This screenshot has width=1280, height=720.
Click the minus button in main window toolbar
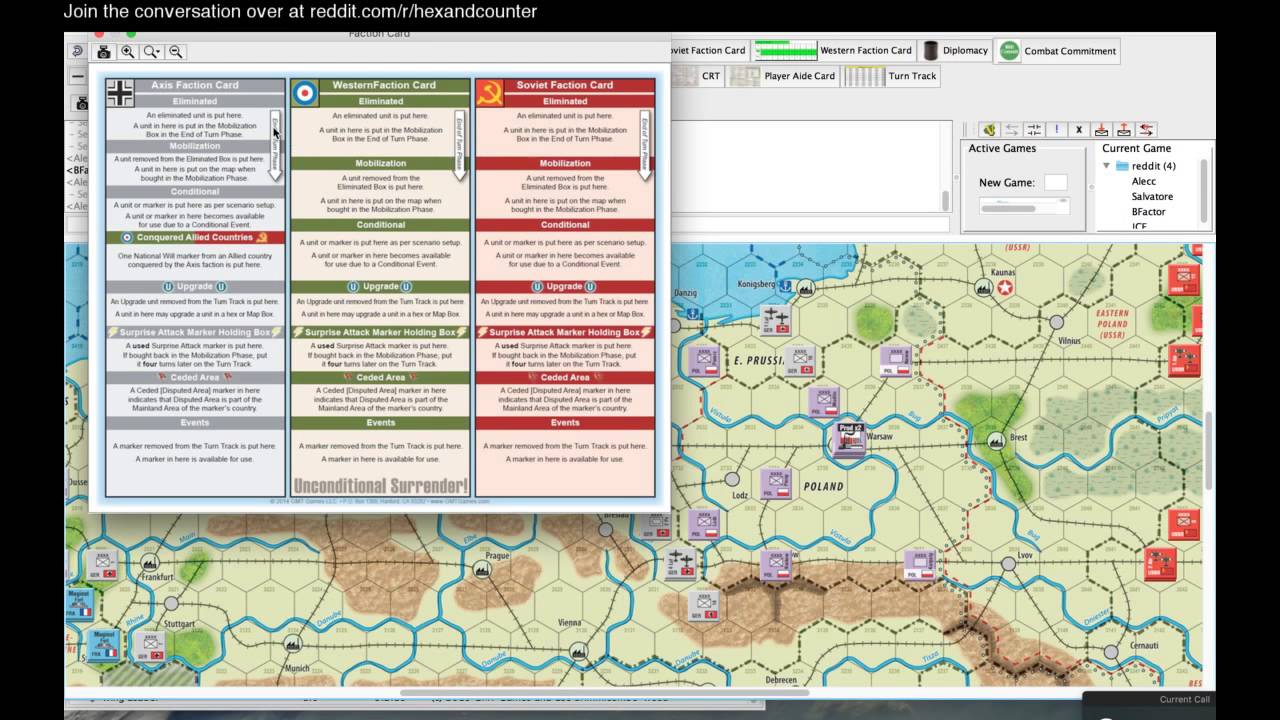coord(77,76)
